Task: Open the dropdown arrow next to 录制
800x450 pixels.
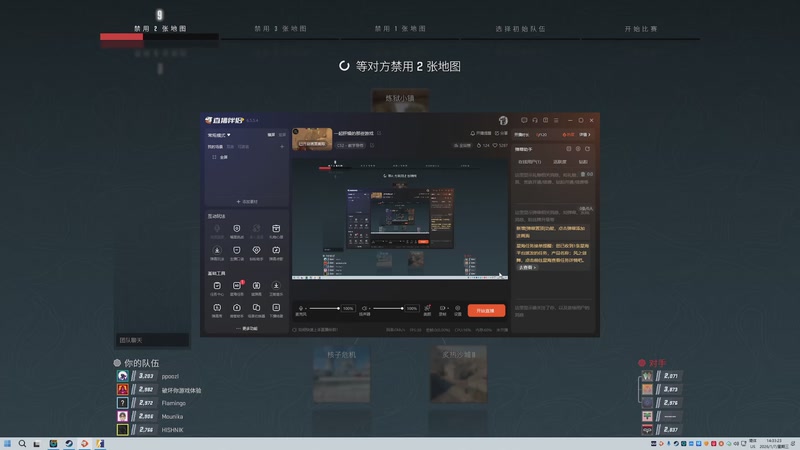Action: click(x=447, y=308)
